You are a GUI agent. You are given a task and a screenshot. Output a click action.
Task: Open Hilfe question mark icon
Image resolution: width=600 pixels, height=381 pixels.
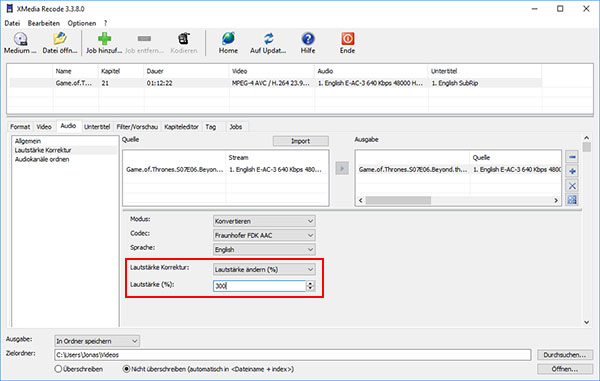point(308,39)
